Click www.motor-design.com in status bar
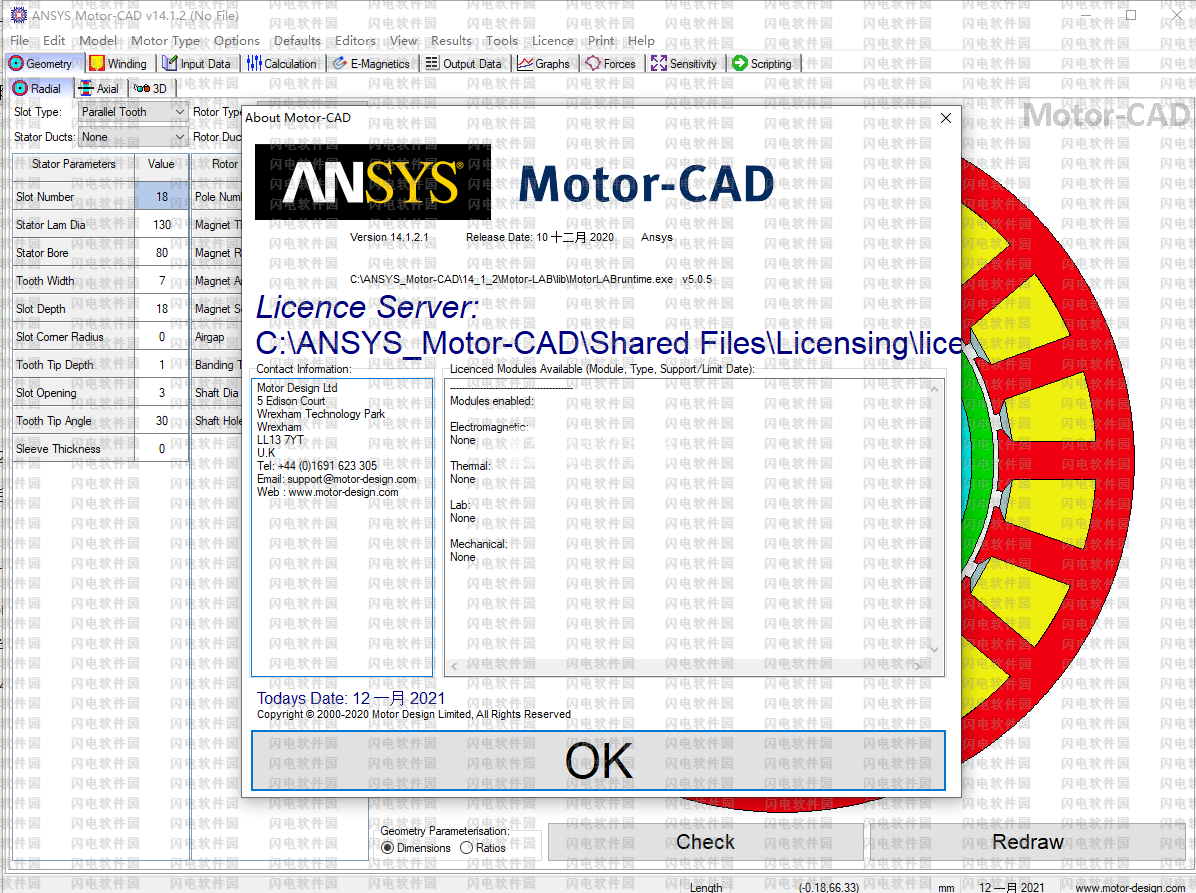 [1130, 888]
